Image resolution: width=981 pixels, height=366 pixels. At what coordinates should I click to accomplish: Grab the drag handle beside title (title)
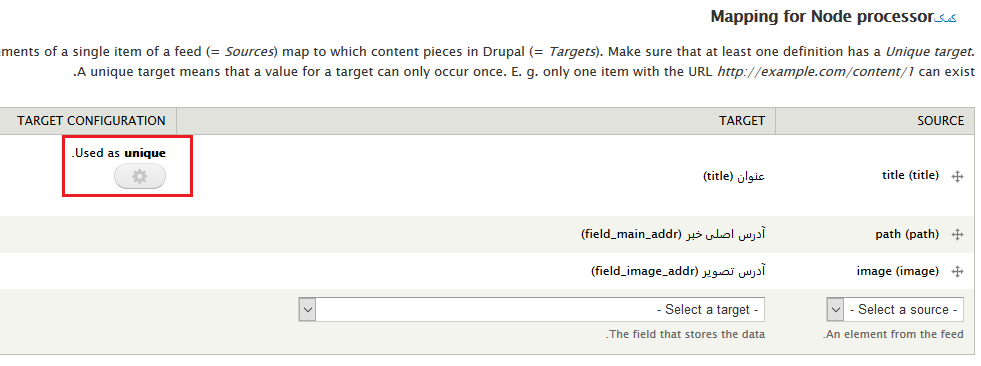957,177
